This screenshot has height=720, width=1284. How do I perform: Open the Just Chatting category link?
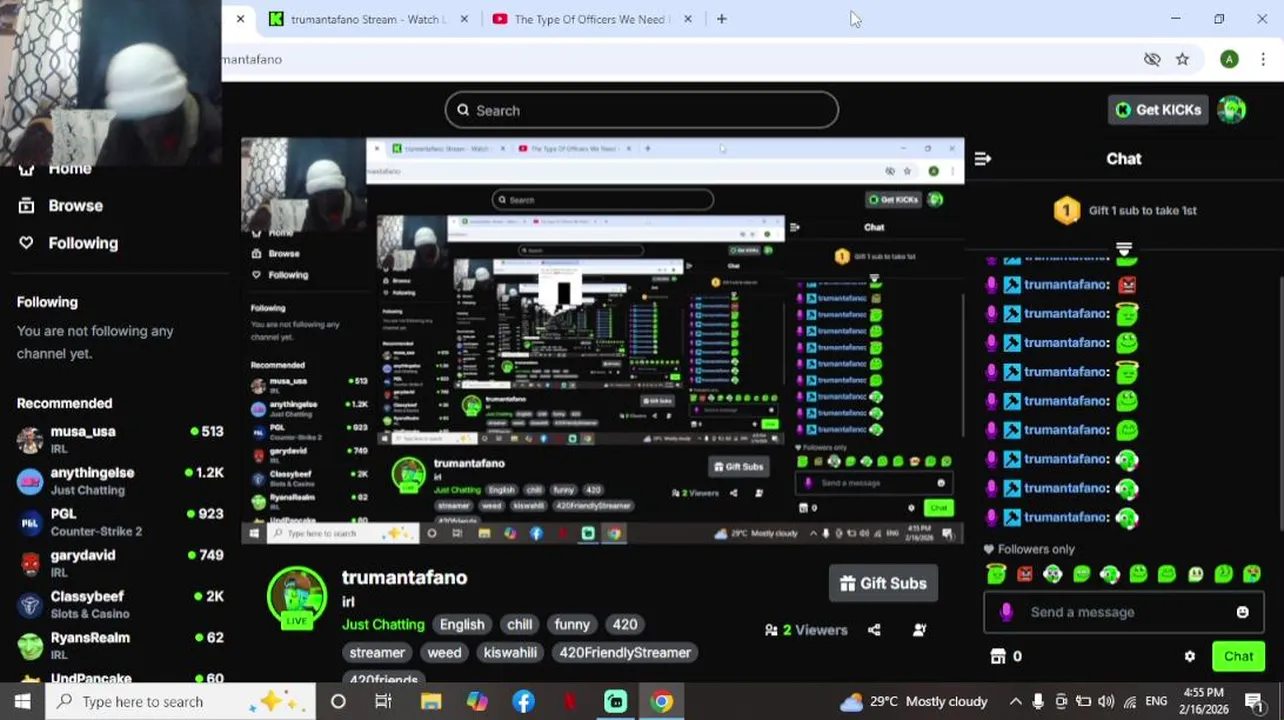tap(383, 625)
